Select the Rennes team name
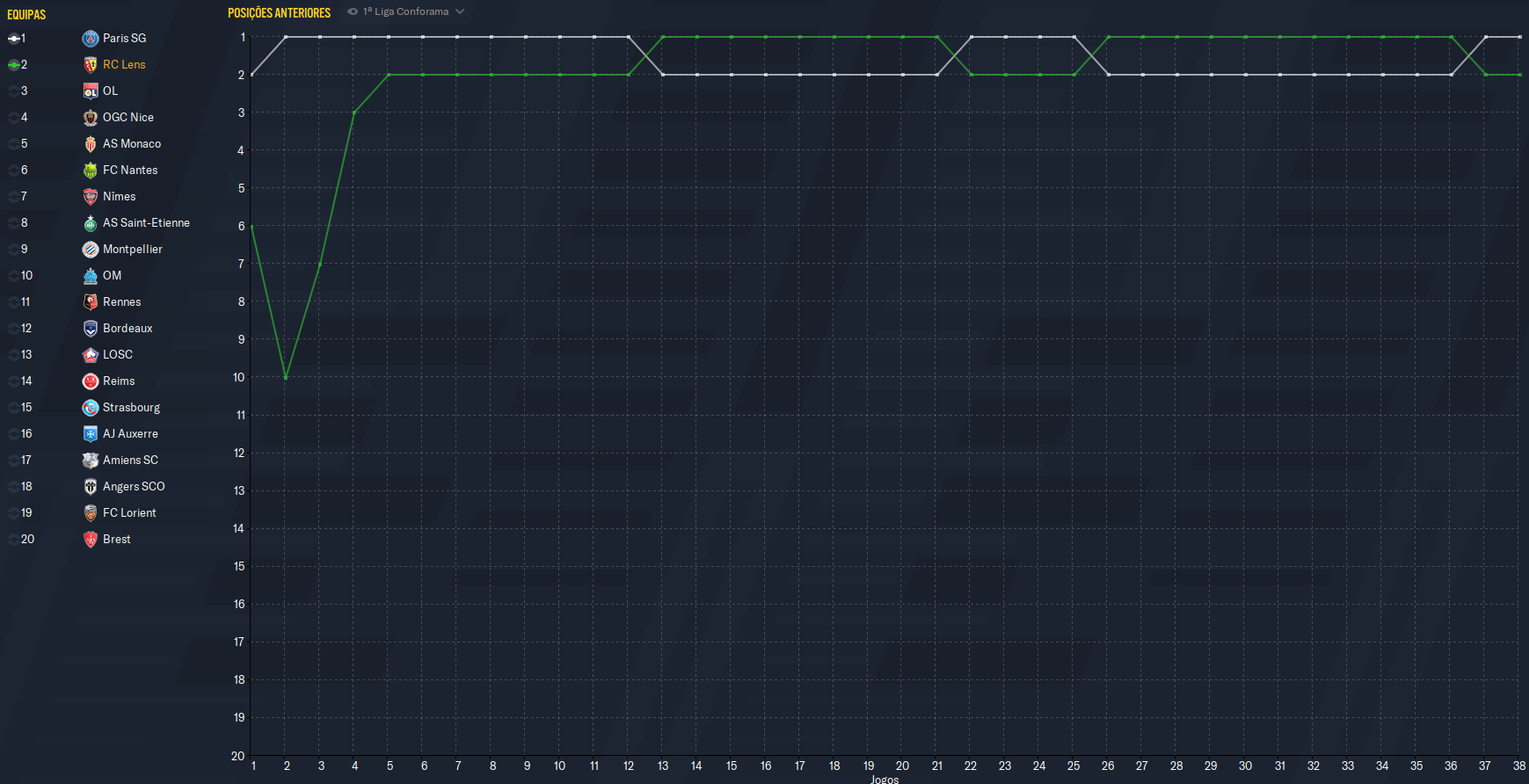The image size is (1529, 784). pyautogui.click(x=122, y=302)
